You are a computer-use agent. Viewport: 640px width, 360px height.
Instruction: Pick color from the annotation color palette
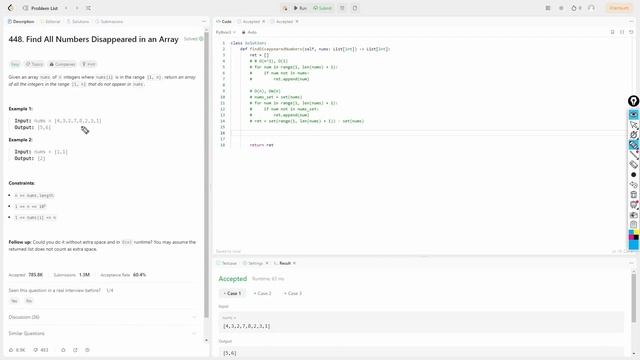[633, 240]
